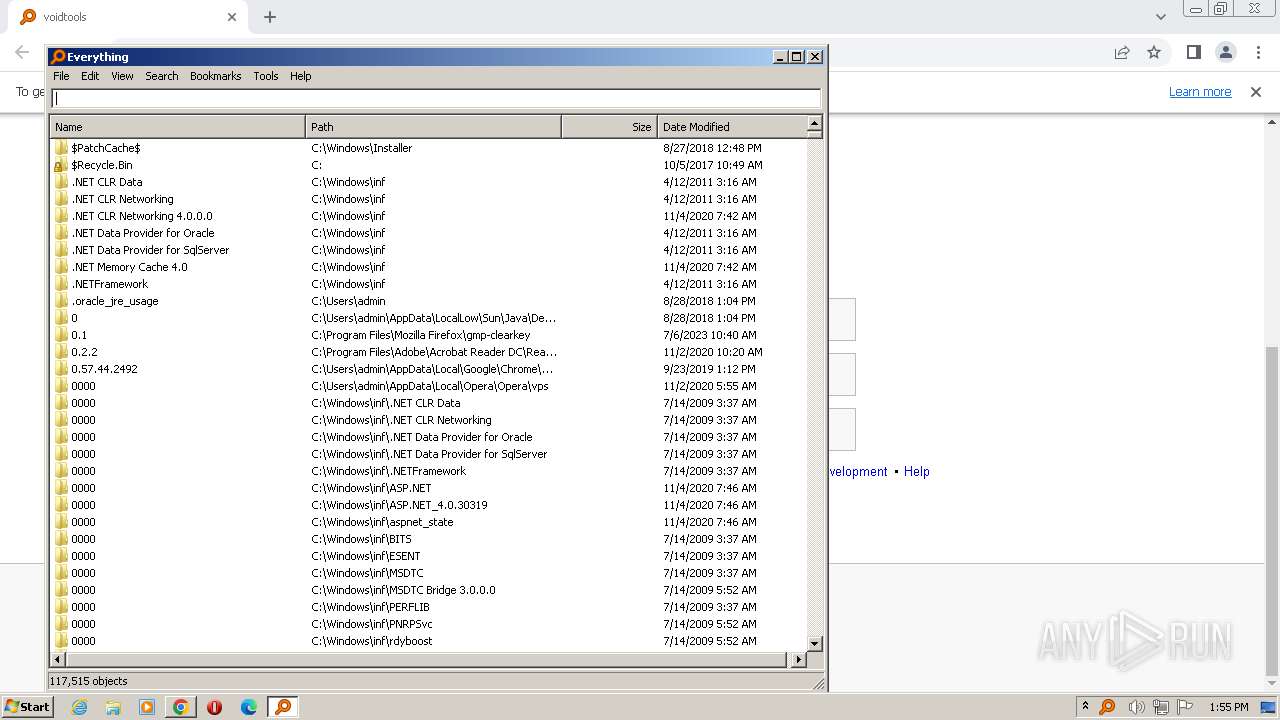Launch Internet Explorer from the taskbar
Screen dimensions: 1280x720
coord(79,707)
